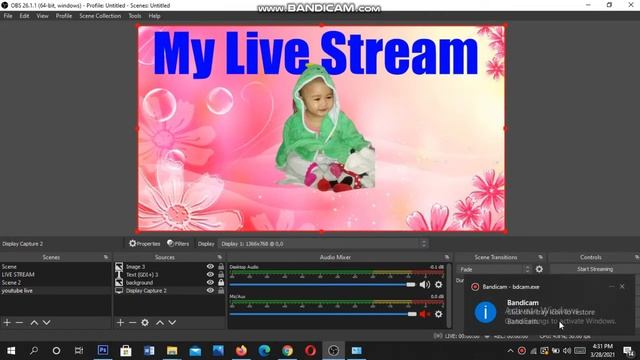Open Microsoft Edge from the taskbar
This screenshot has width=640, height=360.
pyautogui.click(x=264, y=350)
